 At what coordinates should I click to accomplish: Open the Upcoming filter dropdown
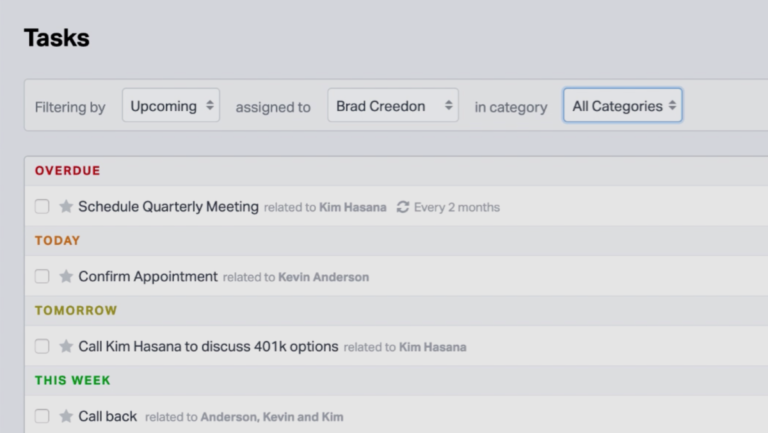(171, 106)
